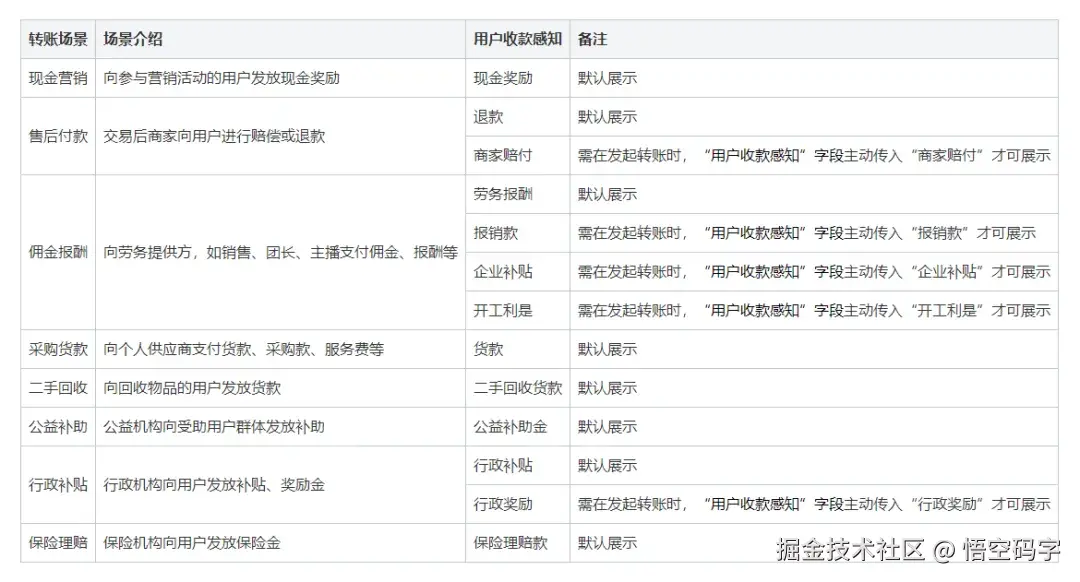
Task: Click the 商家赔付 perception cell
Action: pyautogui.click(x=496, y=155)
